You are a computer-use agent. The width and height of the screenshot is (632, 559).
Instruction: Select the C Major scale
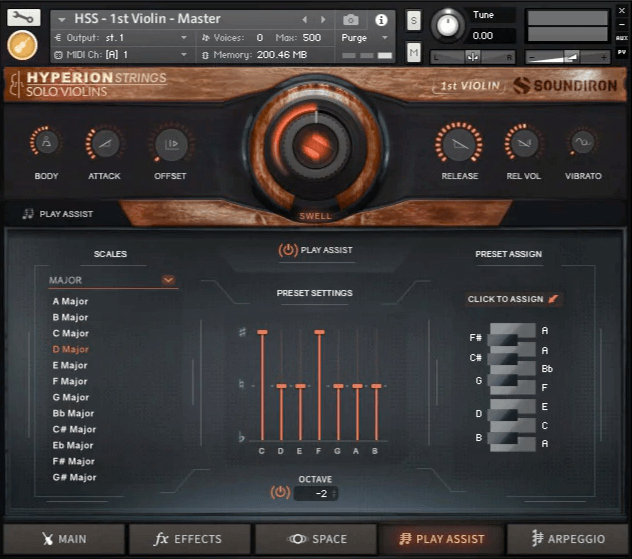(71, 333)
